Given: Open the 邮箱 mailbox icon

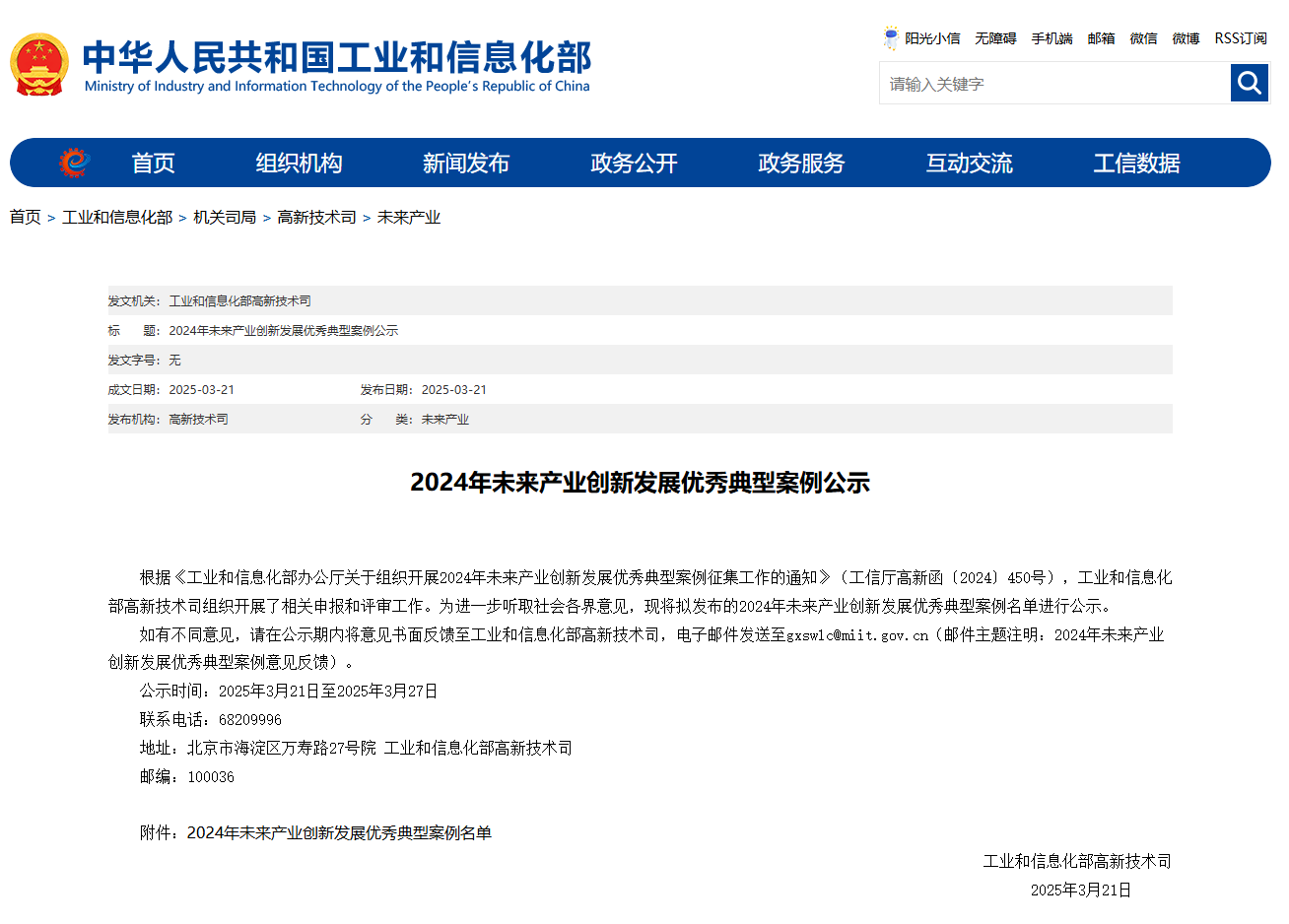Looking at the screenshot, I should (x=1101, y=37).
